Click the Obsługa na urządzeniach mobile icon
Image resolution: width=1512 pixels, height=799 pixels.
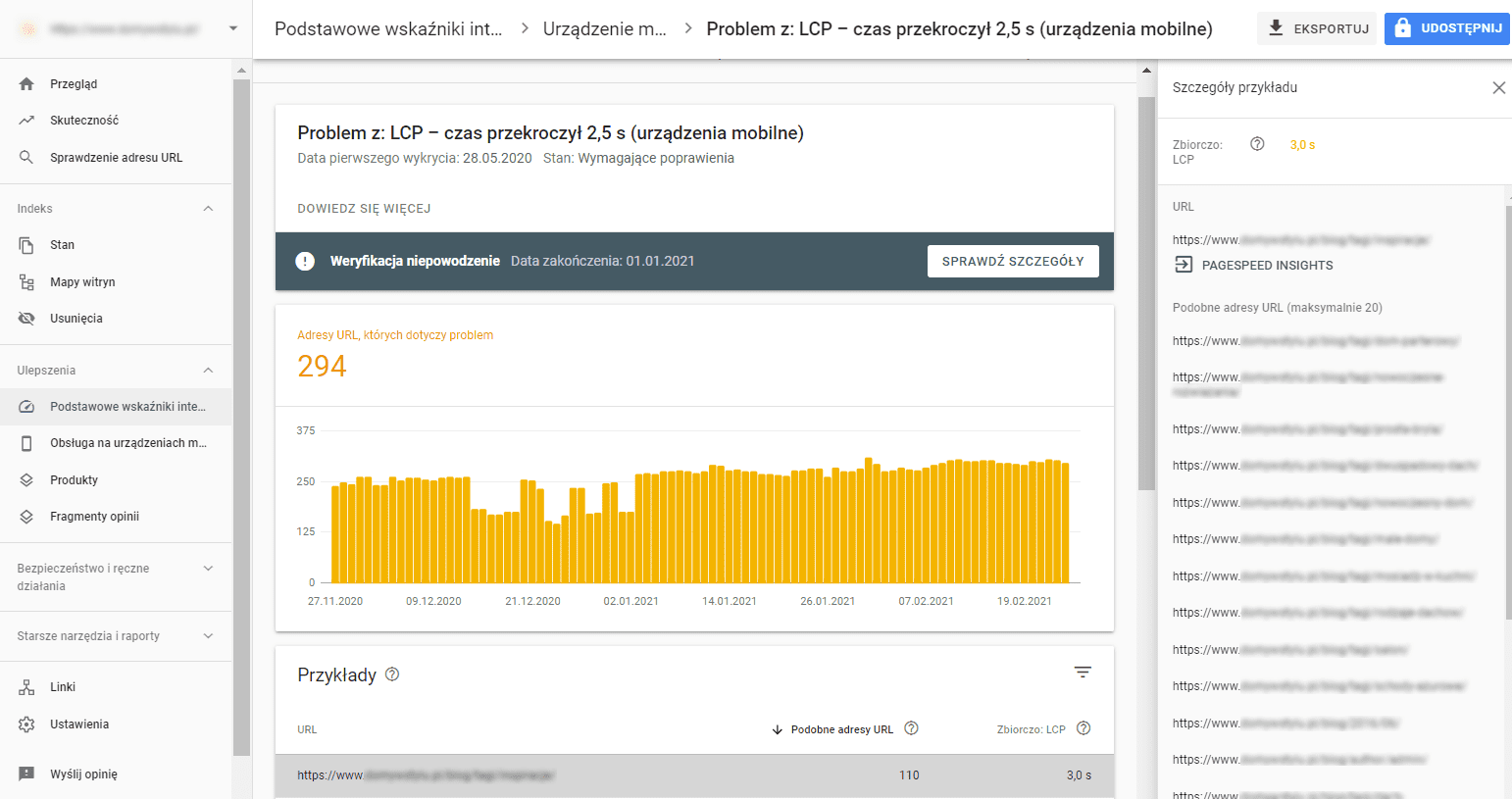pyautogui.click(x=26, y=443)
